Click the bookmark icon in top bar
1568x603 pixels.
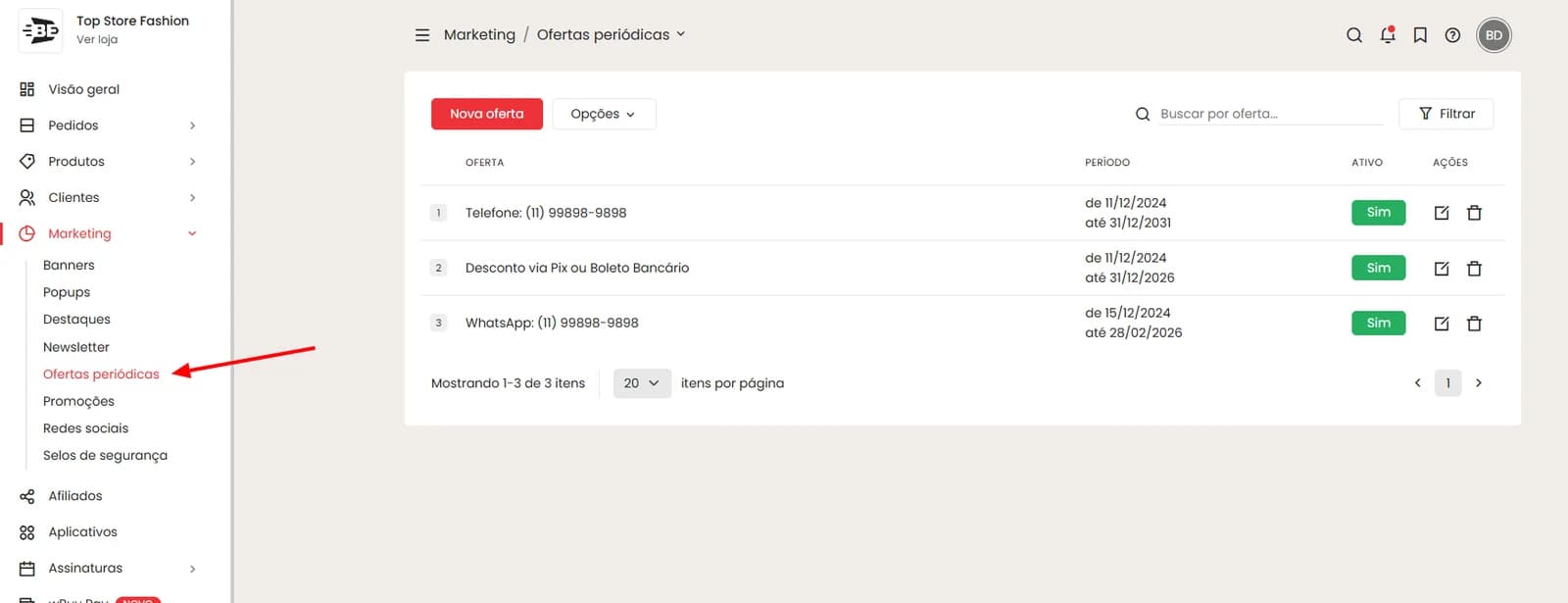[x=1420, y=35]
